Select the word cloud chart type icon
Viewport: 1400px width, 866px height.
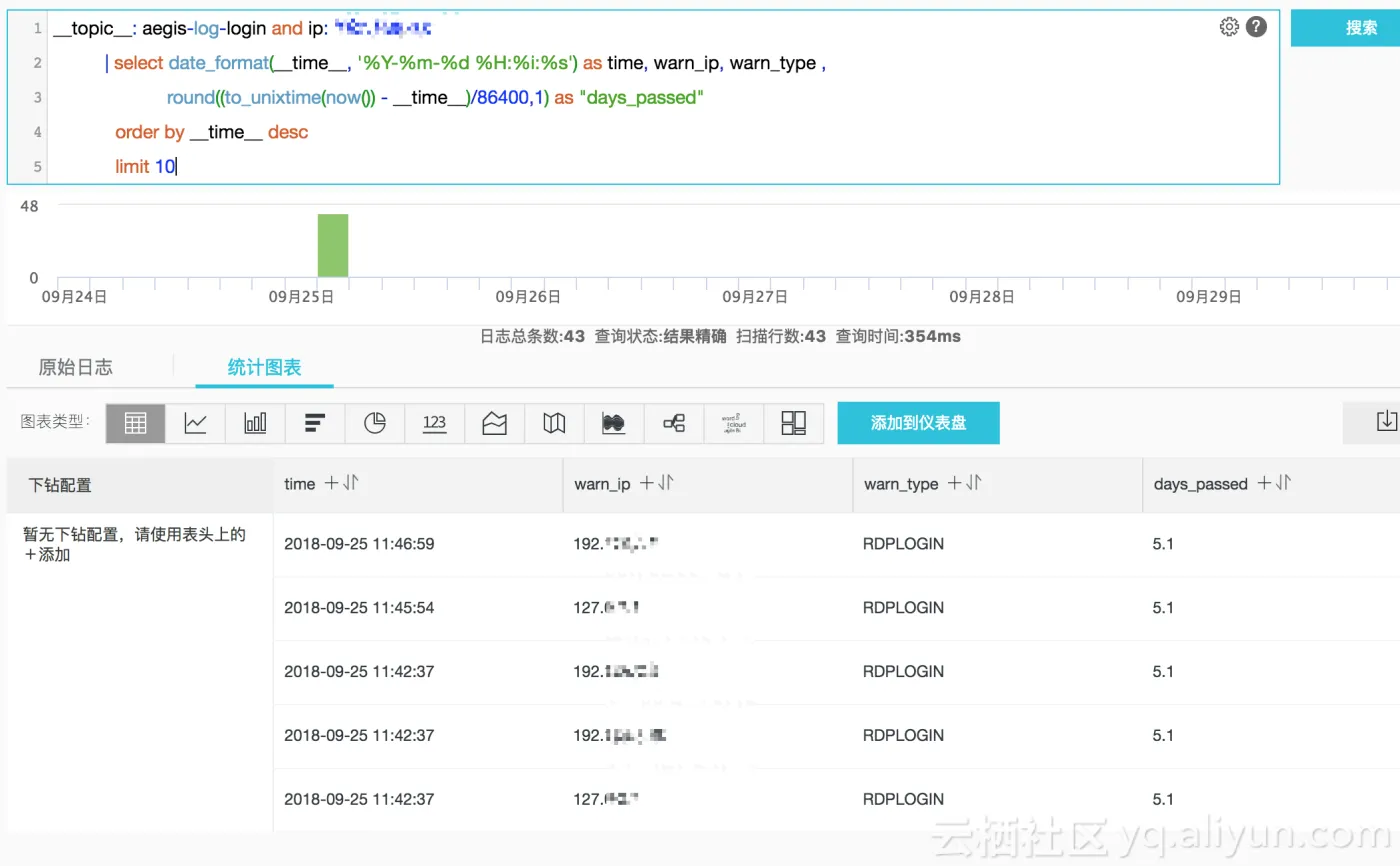coord(734,423)
